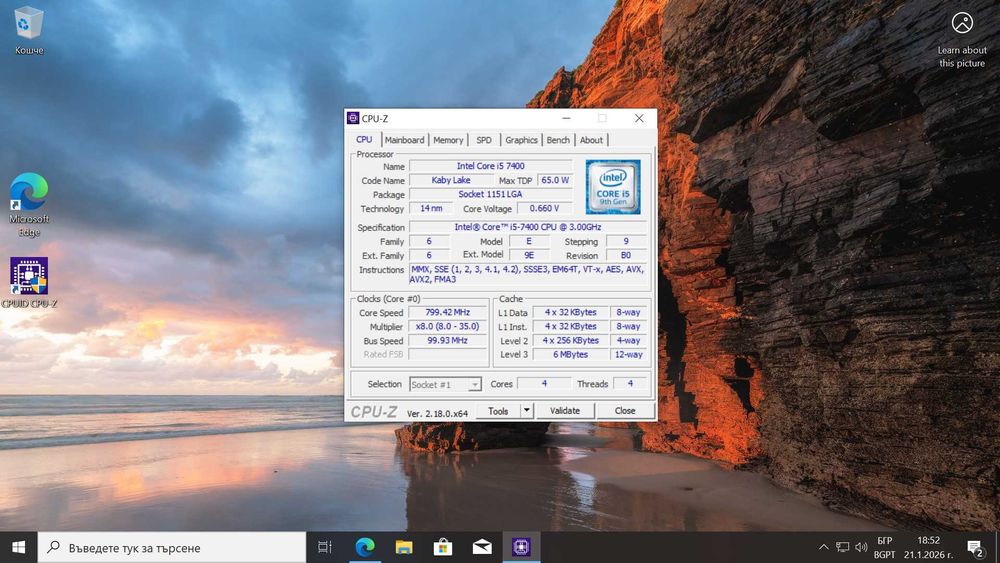Open File Explorer from the taskbar

(x=404, y=547)
